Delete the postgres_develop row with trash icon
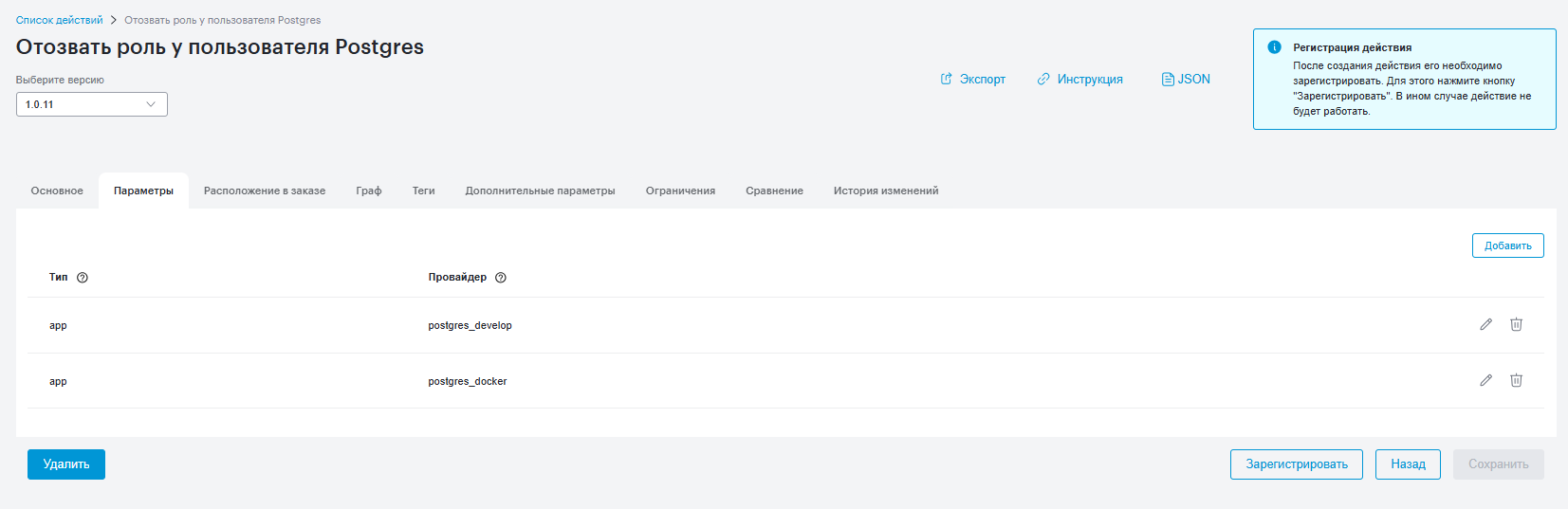Viewport: 1568px width, 509px height. (x=1516, y=324)
